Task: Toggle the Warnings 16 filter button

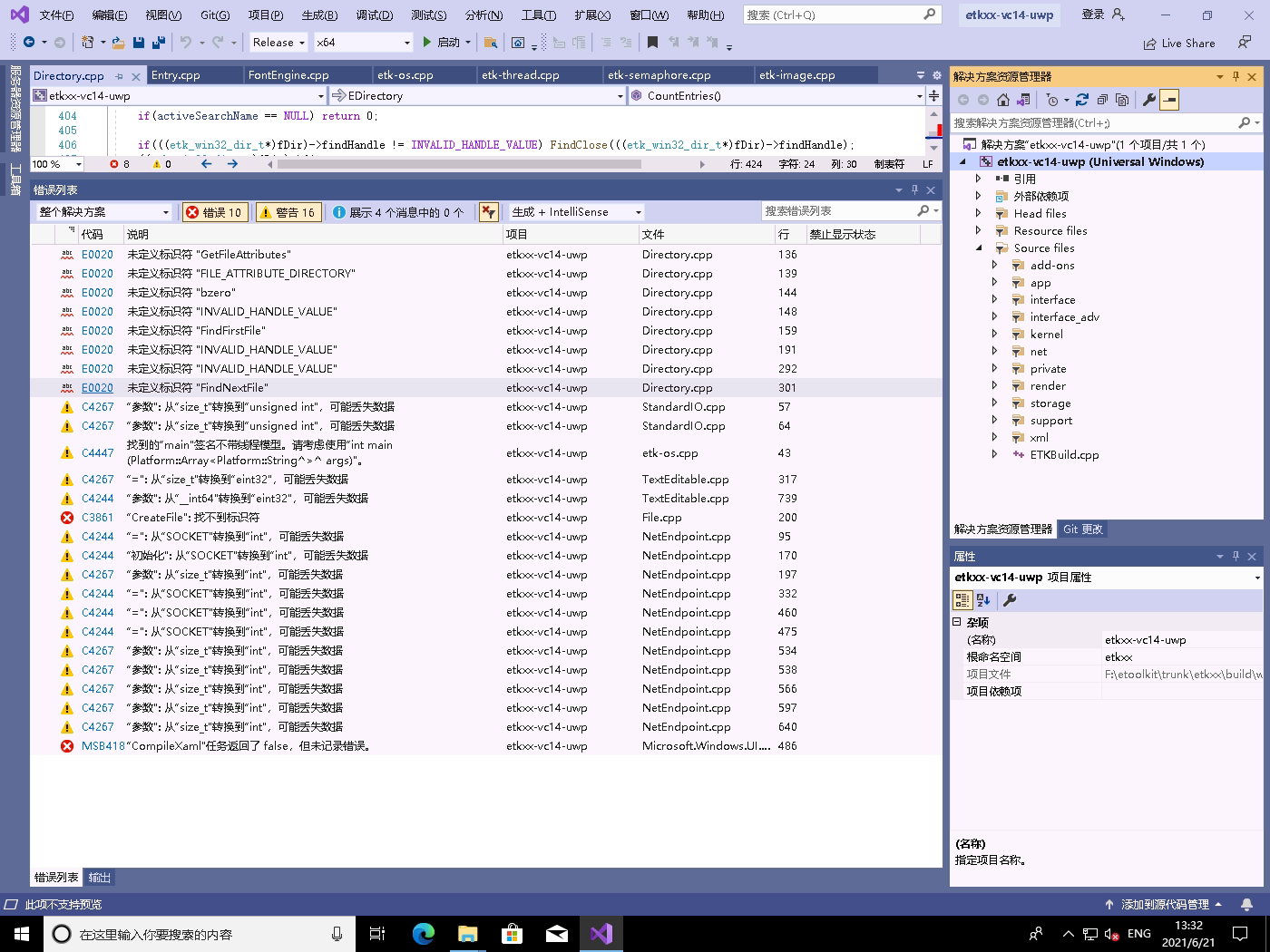Action: 288,212
